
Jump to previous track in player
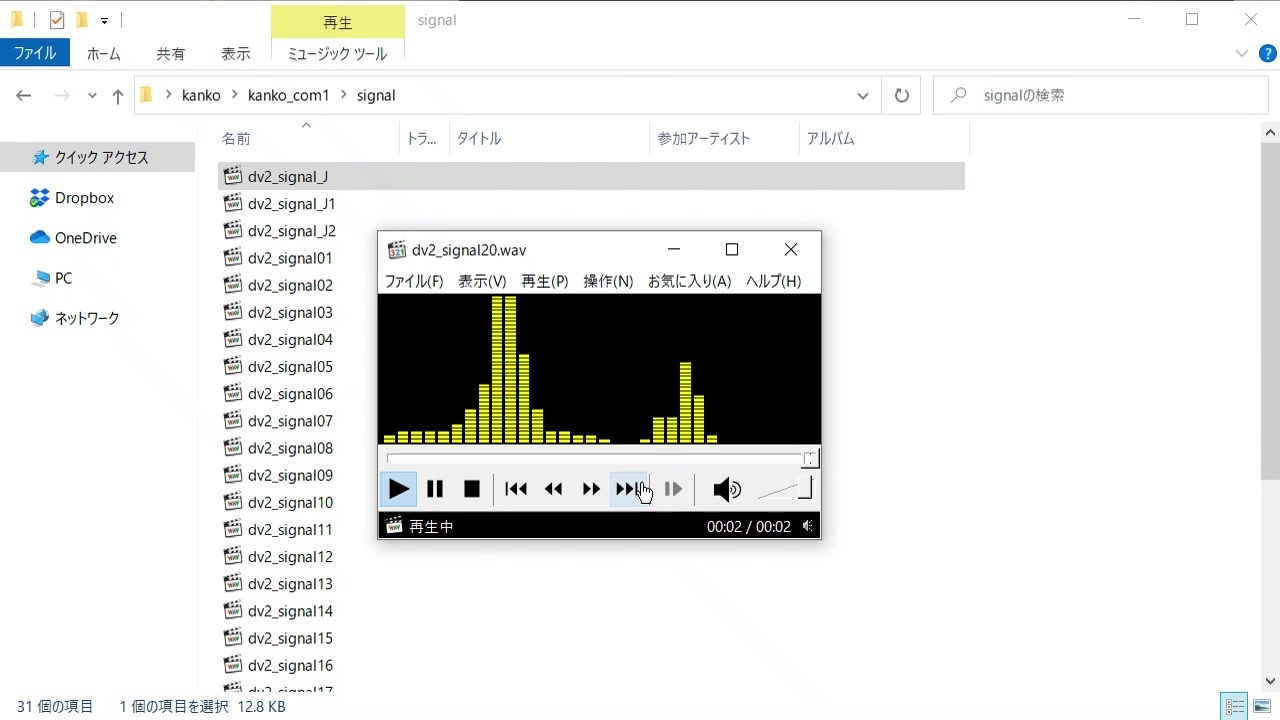(516, 489)
